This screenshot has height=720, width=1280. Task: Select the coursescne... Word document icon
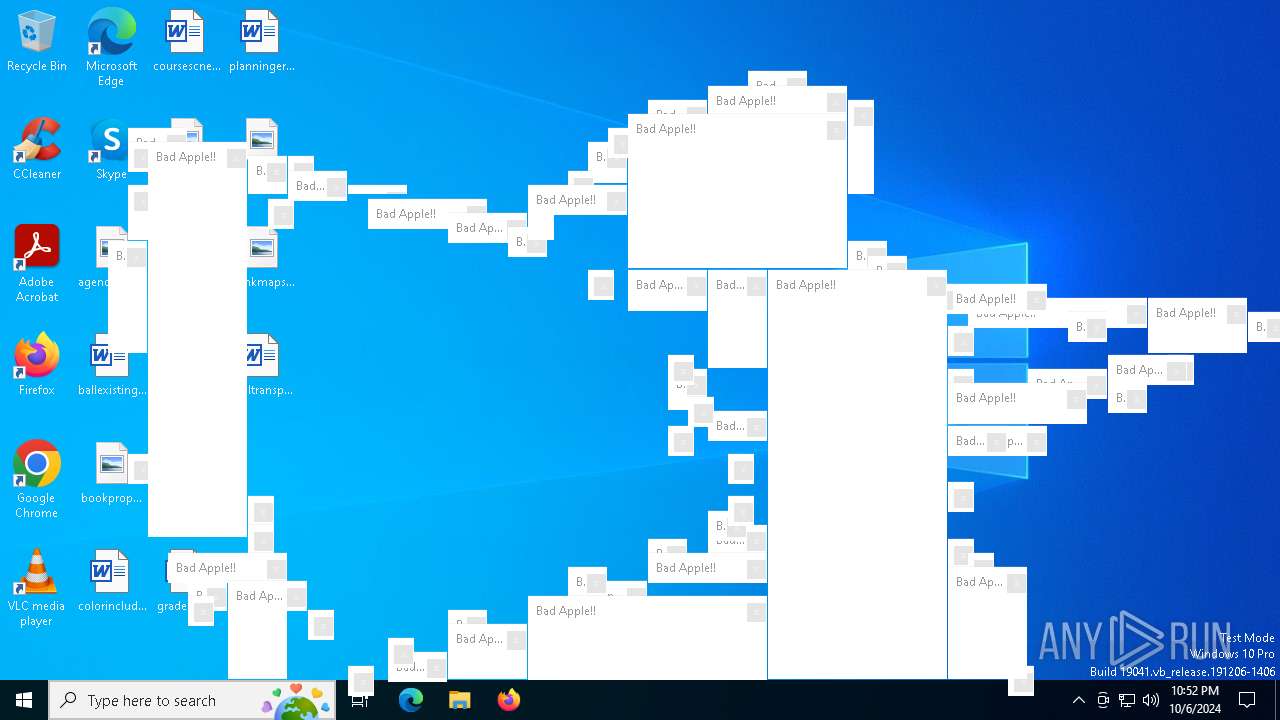pos(186,42)
